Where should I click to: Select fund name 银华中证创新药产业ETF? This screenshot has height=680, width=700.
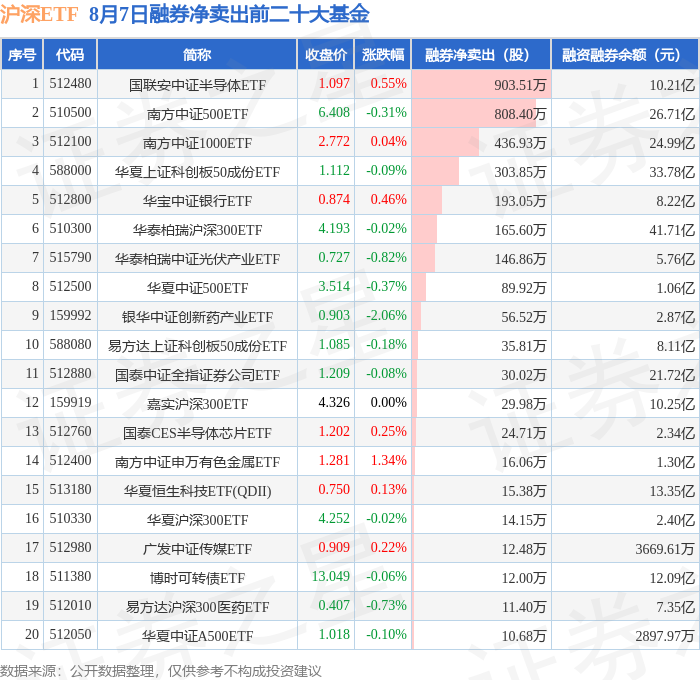tap(197, 317)
